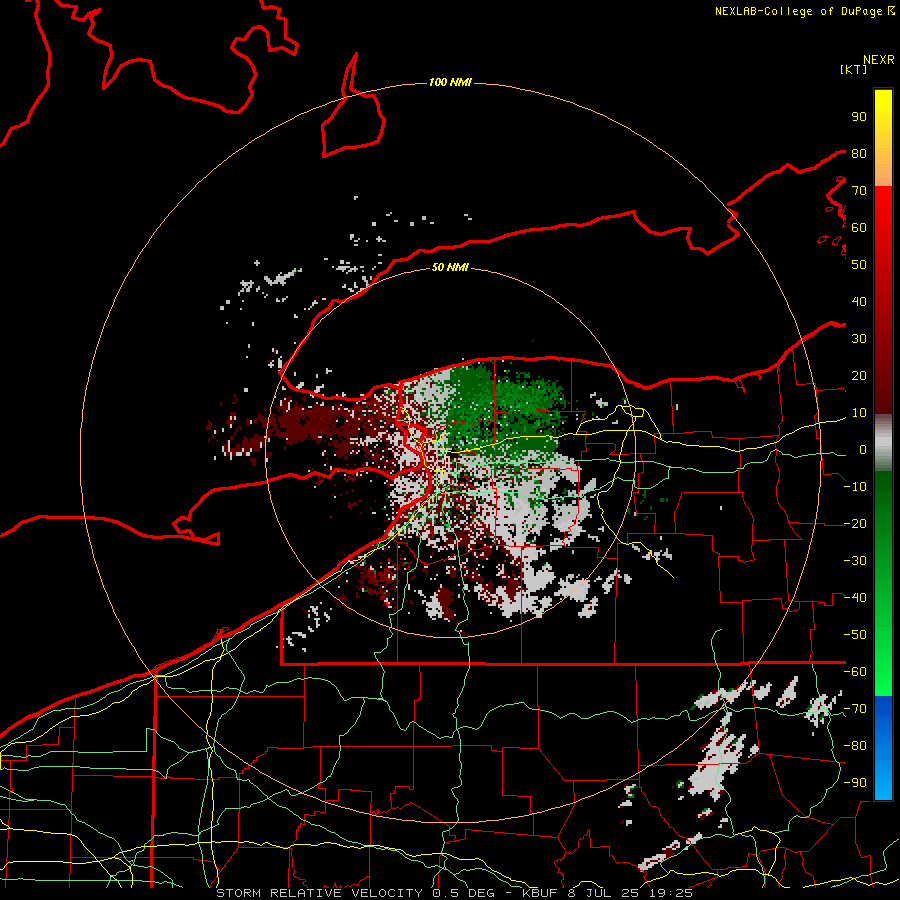Click the 40 value on the velocity scale
The width and height of the screenshot is (900, 900).
click(x=859, y=302)
